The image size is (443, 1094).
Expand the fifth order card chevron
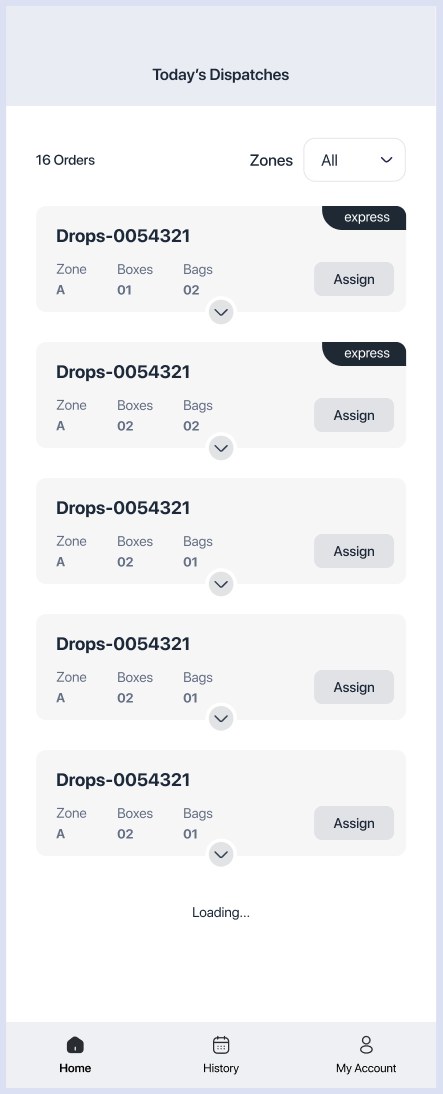(x=221, y=855)
